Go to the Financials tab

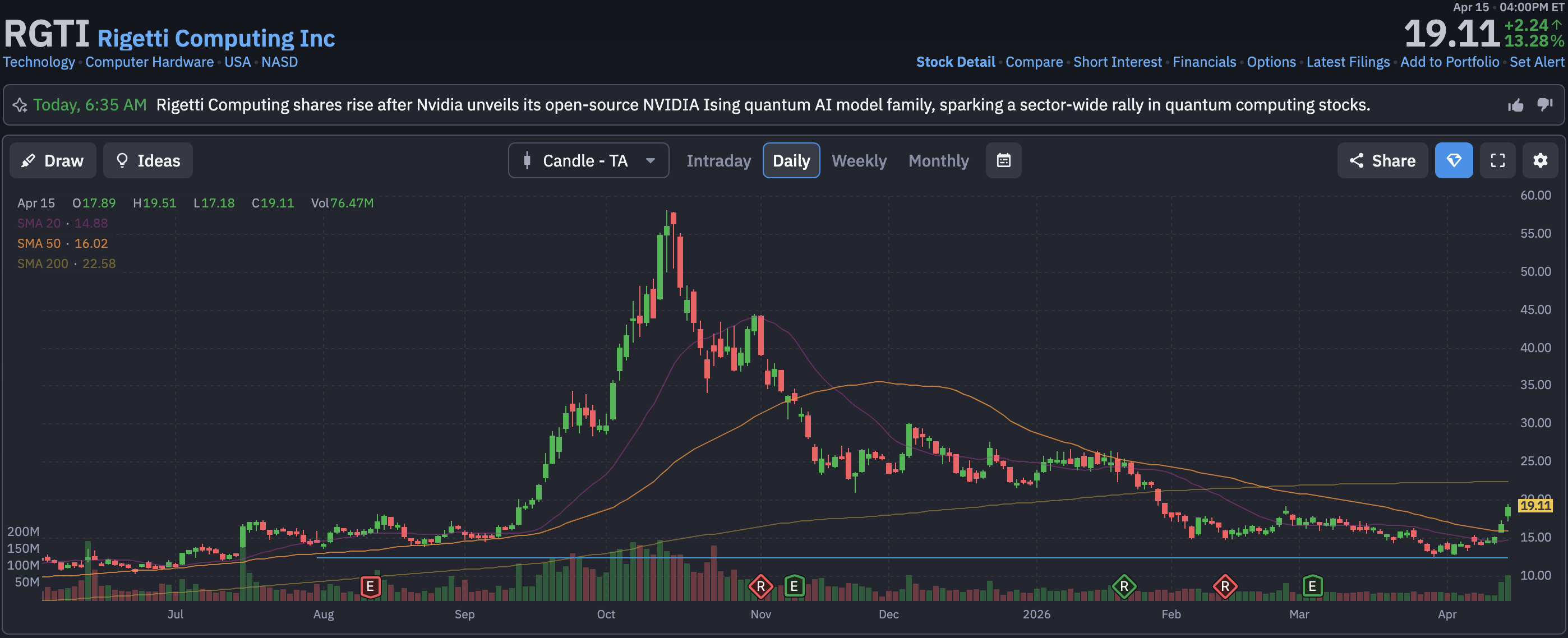pos(1203,62)
